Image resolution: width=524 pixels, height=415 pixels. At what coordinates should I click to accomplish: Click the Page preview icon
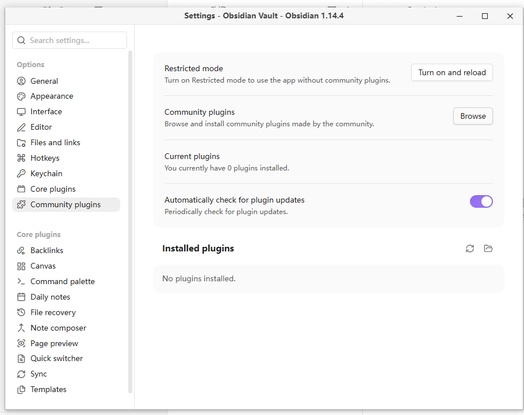[21, 343]
